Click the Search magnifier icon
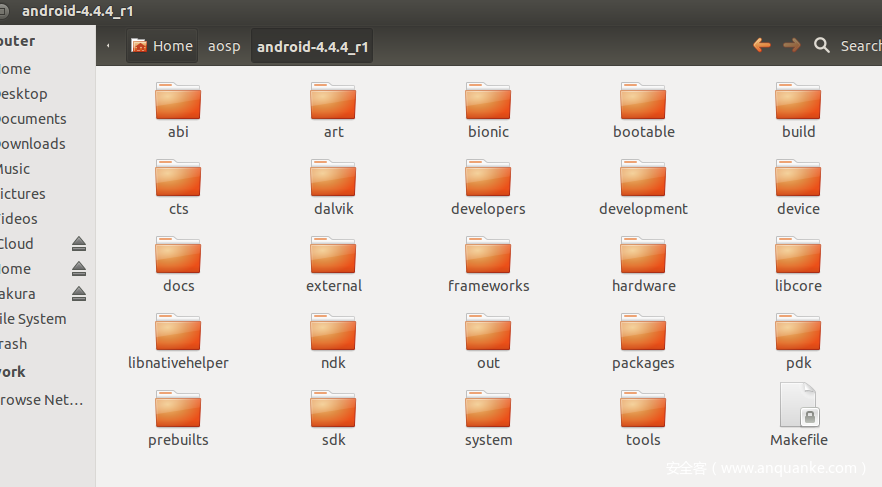This screenshot has width=882, height=487. 822,45
